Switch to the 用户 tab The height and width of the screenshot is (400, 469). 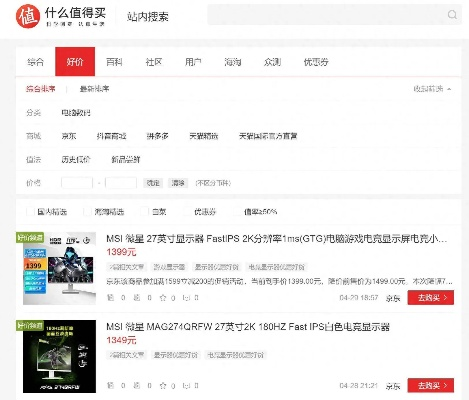[x=193, y=62]
